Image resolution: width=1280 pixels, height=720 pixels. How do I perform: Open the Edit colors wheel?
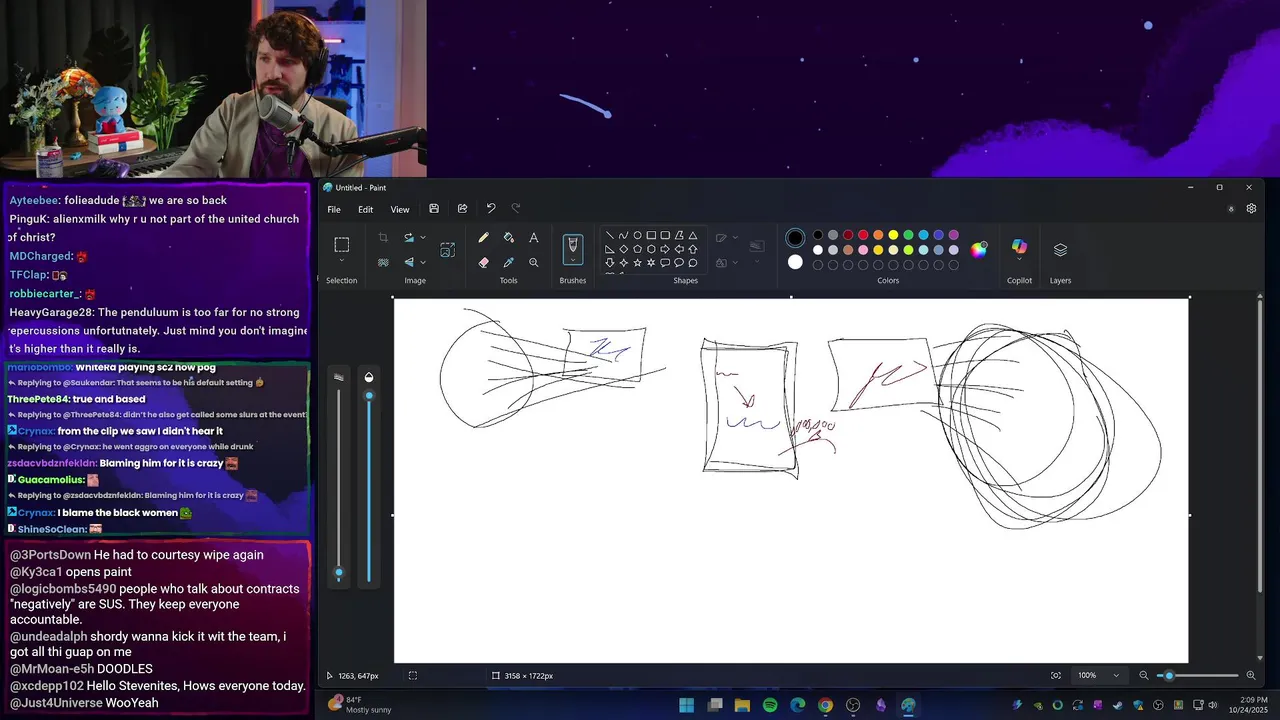(x=979, y=249)
